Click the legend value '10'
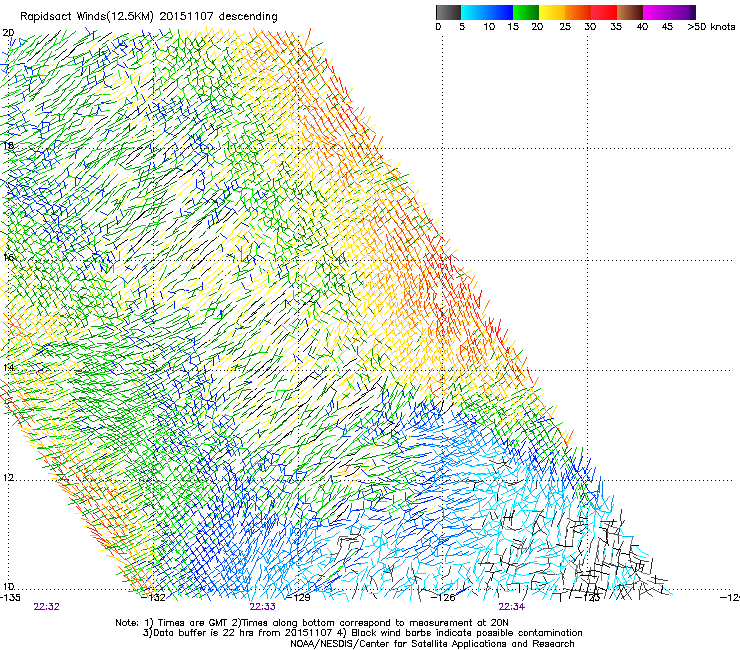 pyautogui.click(x=489, y=27)
